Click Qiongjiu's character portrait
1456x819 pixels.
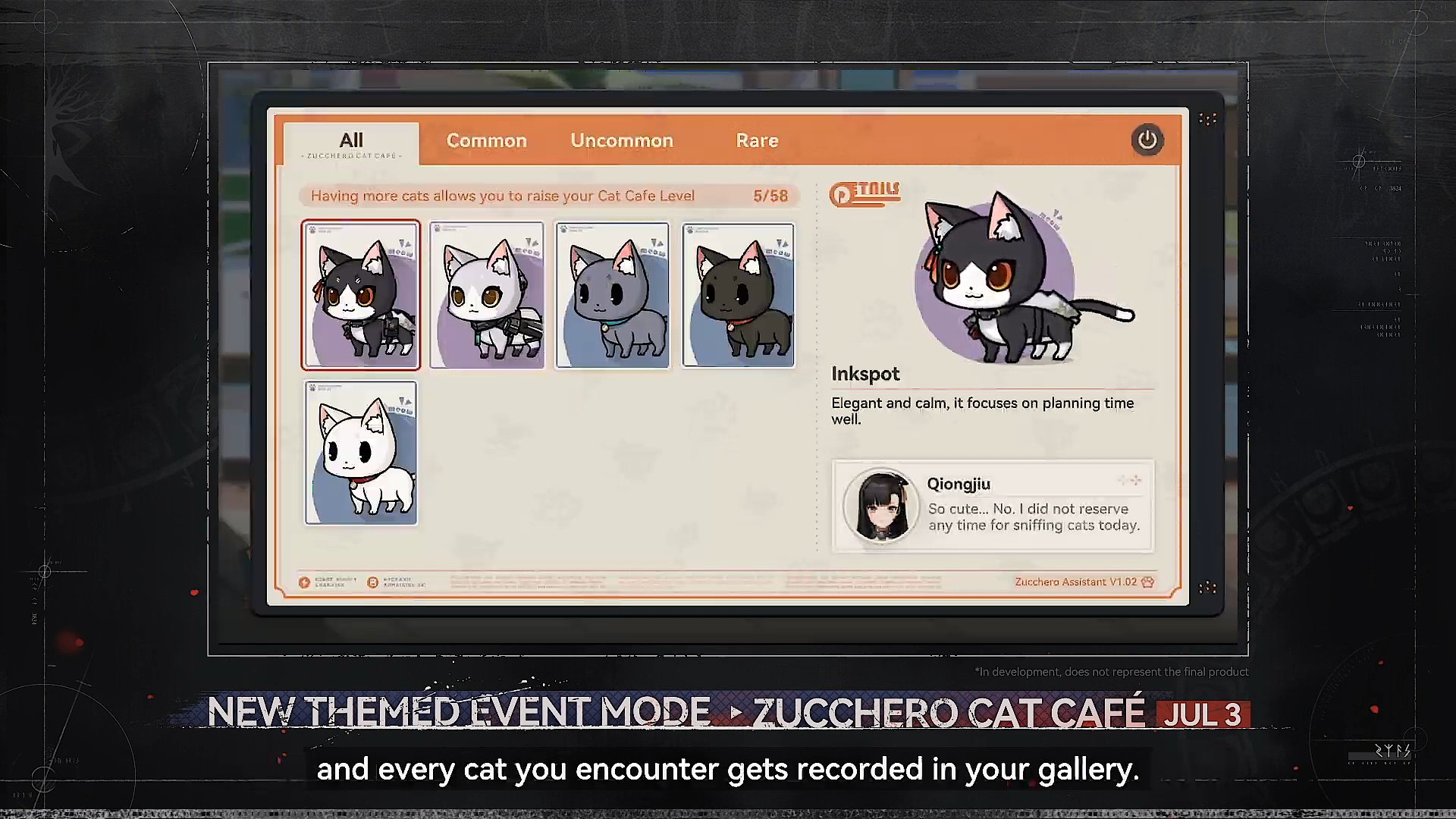click(881, 505)
